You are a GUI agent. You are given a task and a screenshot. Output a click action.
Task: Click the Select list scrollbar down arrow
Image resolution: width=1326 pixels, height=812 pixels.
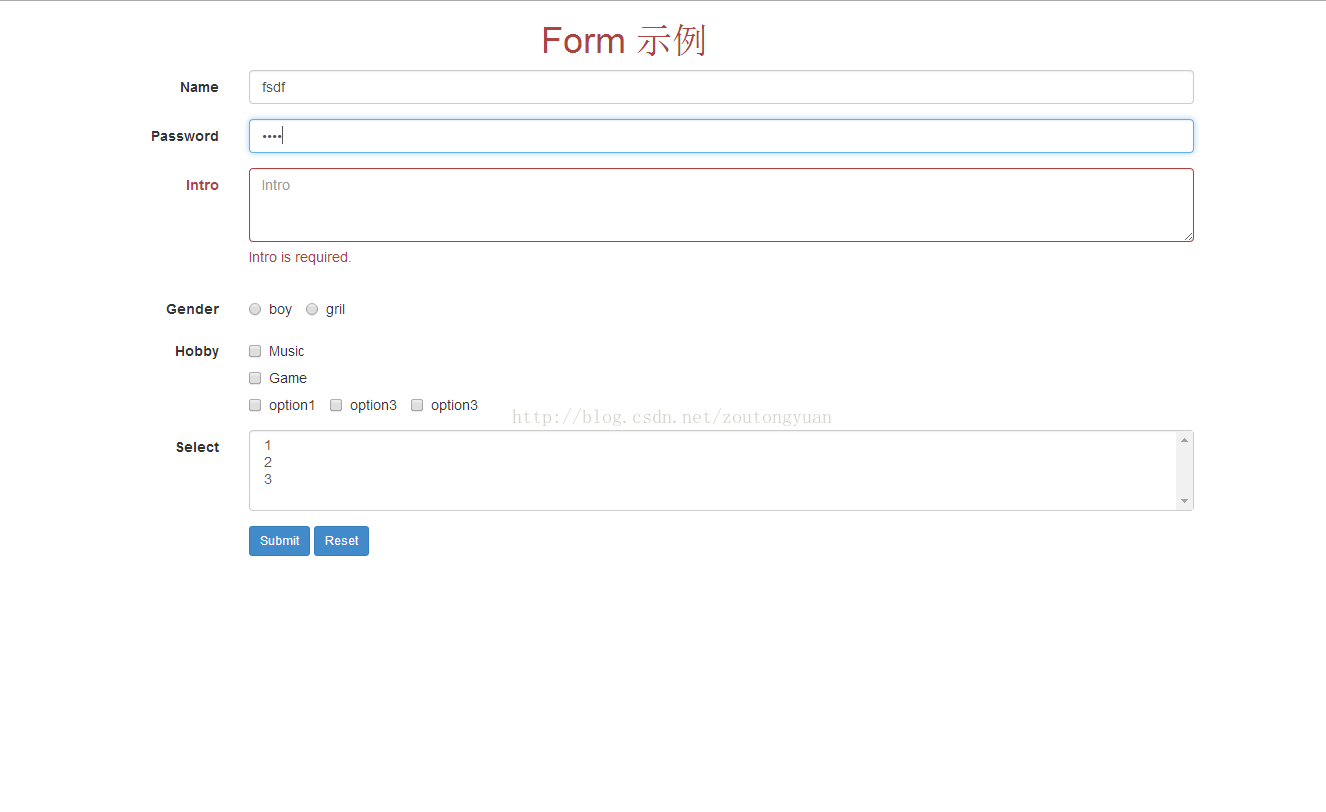[1184, 501]
